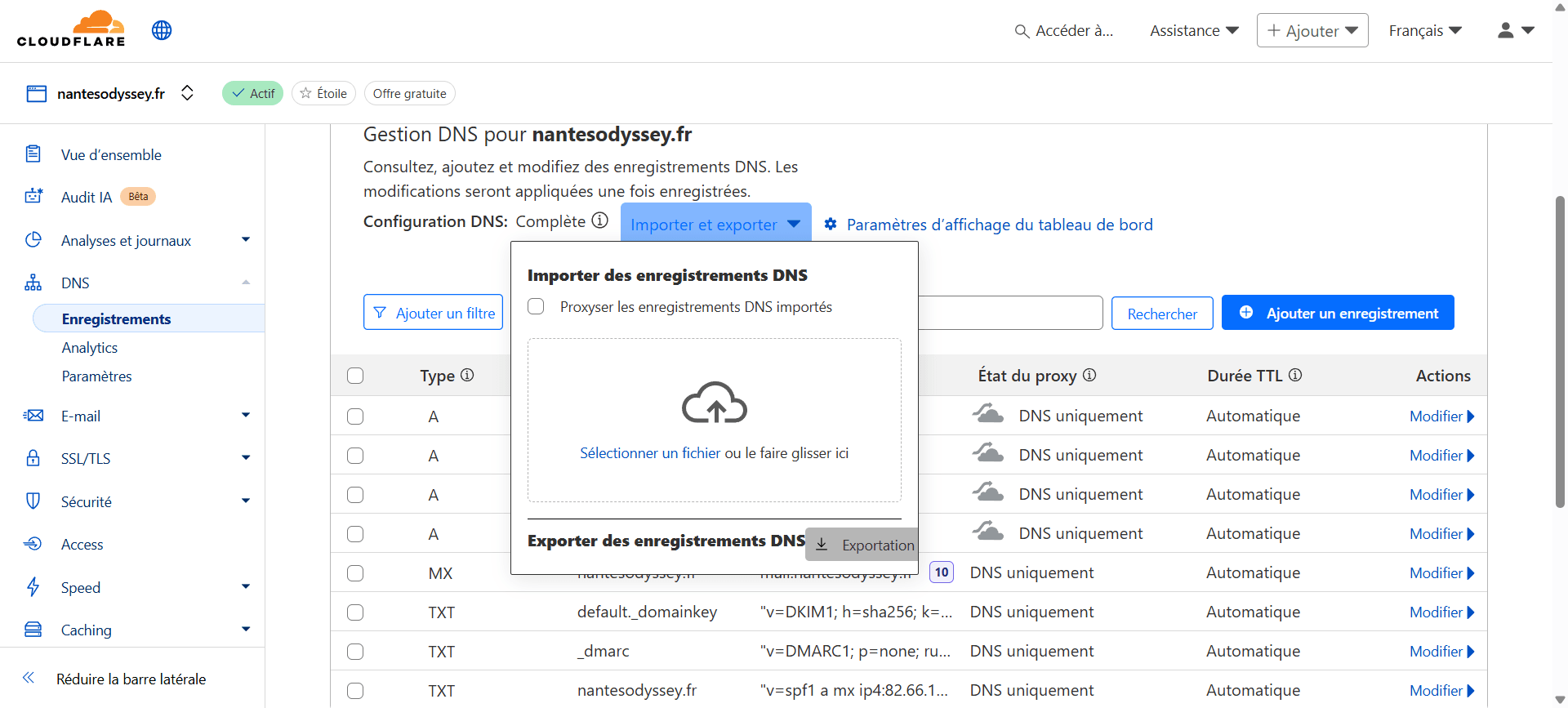Click the cloud upload icon in the import area
This screenshot has width=1568, height=708.
[x=715, y=403]
